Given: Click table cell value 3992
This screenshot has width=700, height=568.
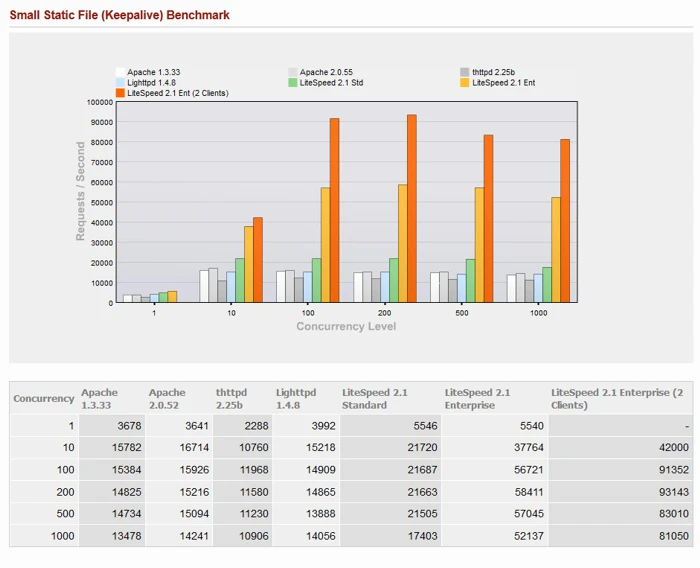Looking at the screenshot, I should [x=324, y=426].
